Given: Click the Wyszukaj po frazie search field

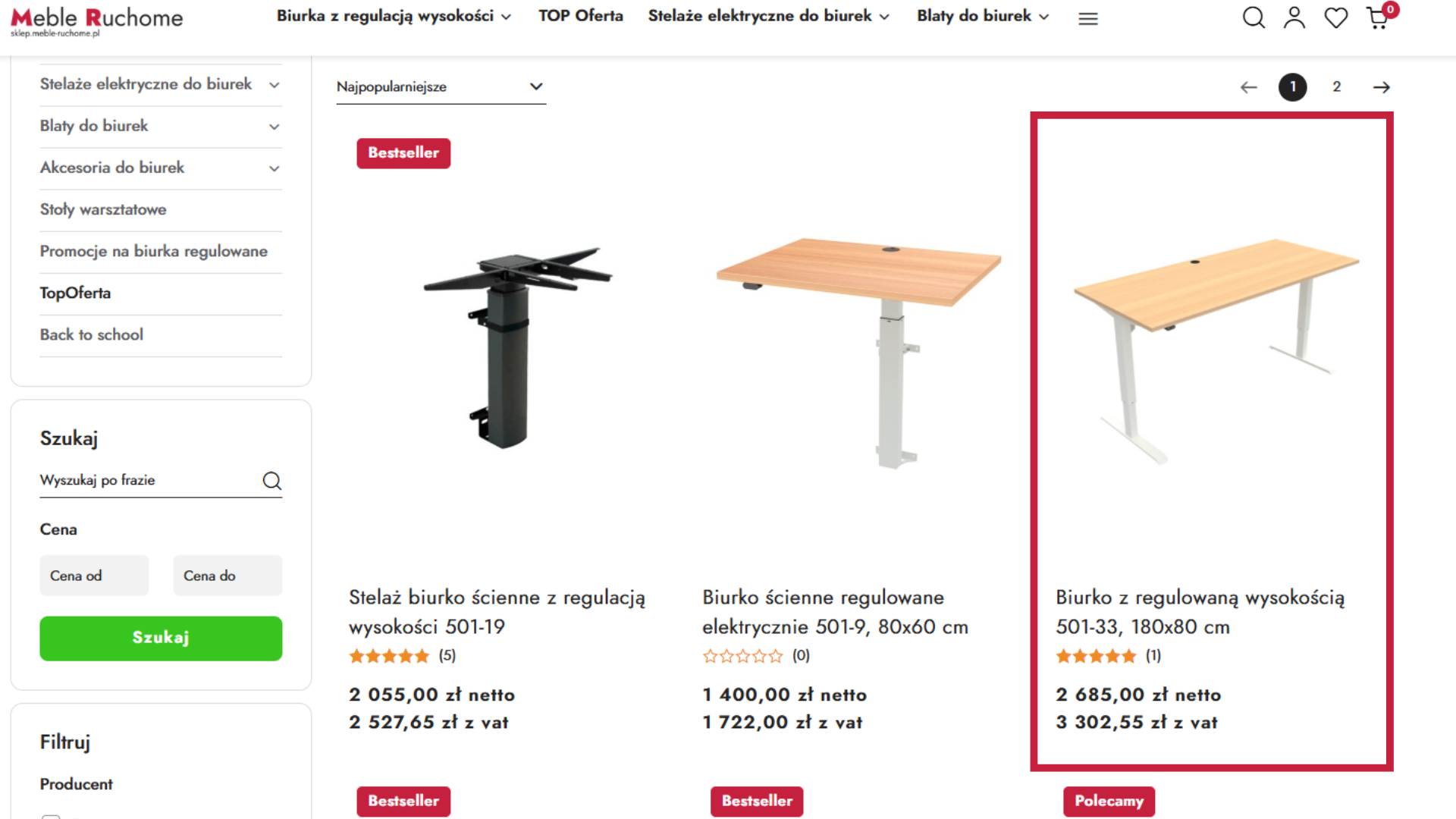Looking at the screenshot, I should pyautogui.click(x=148, y=480).
